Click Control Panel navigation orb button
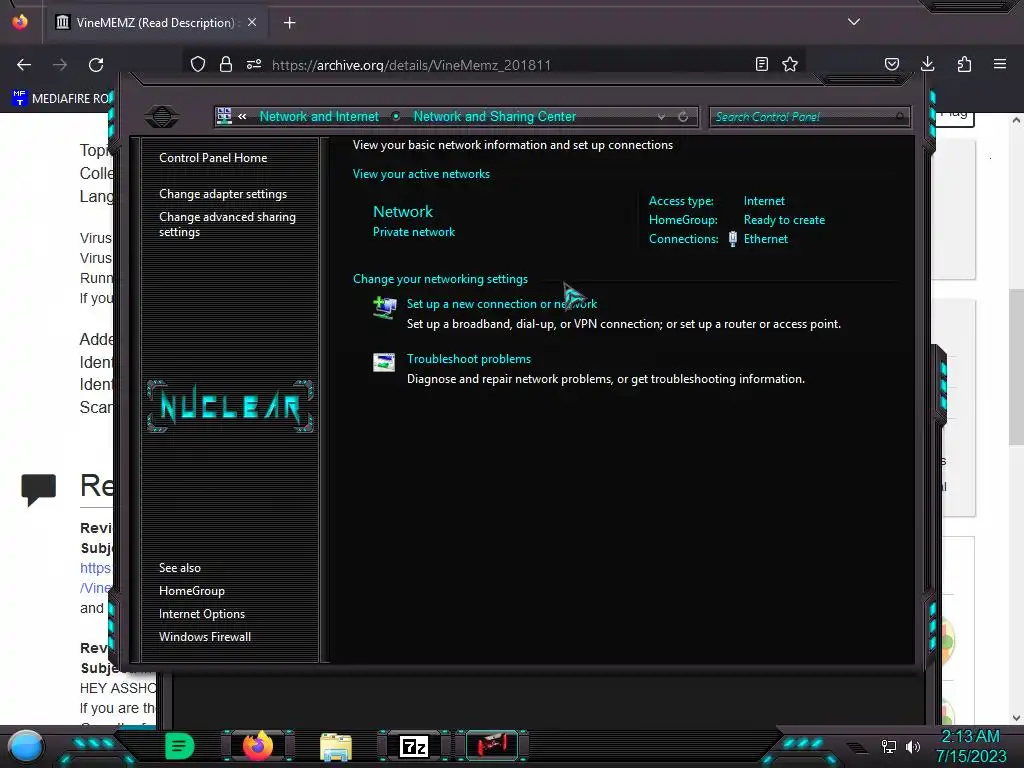Image resolution: width=1024 pixels, height=768 pixels. pyautogui.click(x=162, y=117)
